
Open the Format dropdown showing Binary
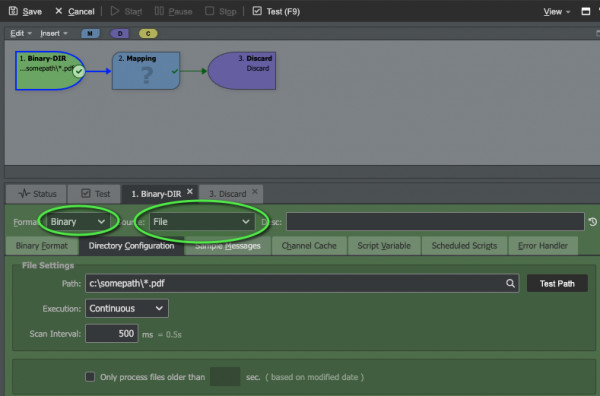78,222
